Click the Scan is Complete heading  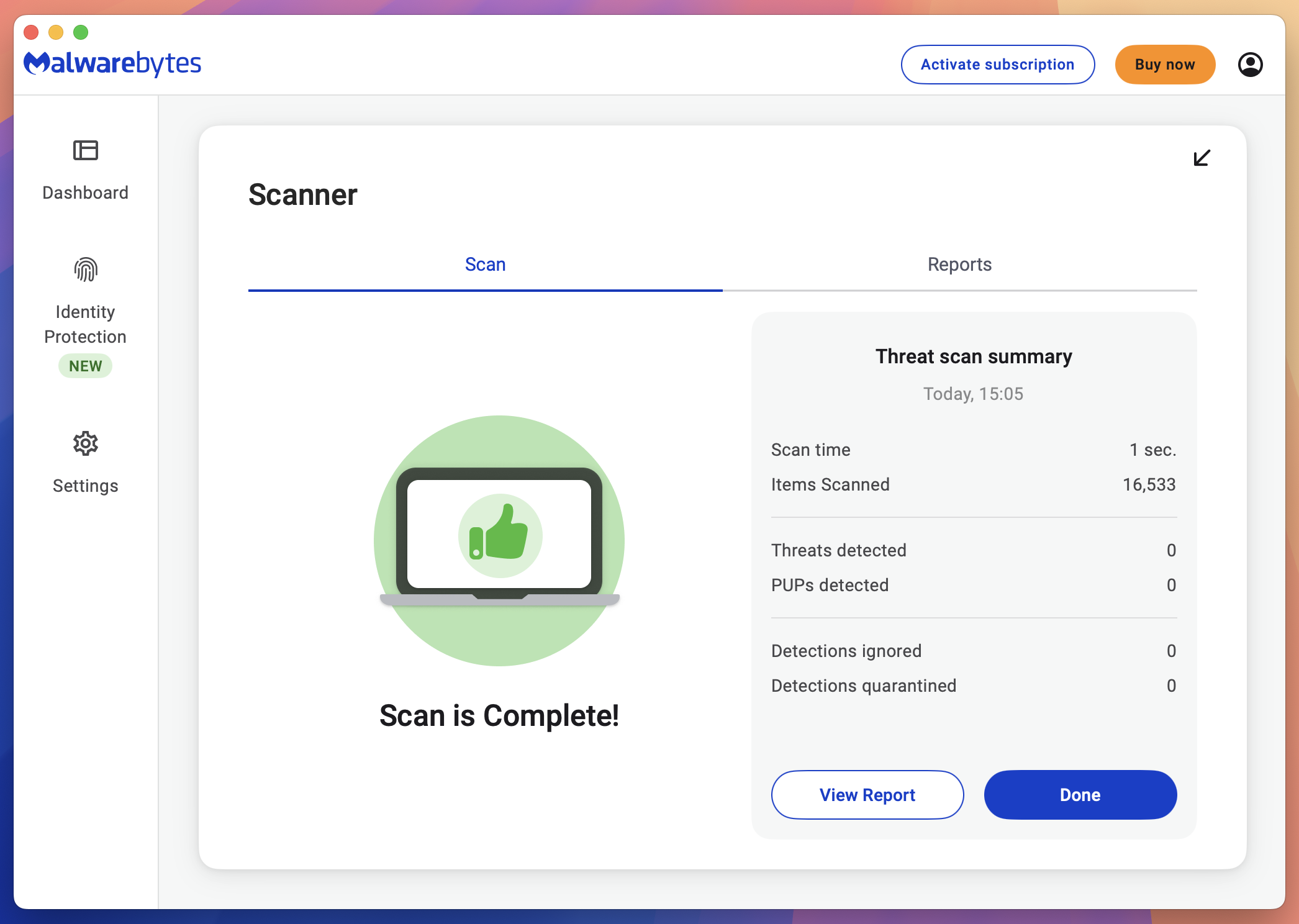499,715
